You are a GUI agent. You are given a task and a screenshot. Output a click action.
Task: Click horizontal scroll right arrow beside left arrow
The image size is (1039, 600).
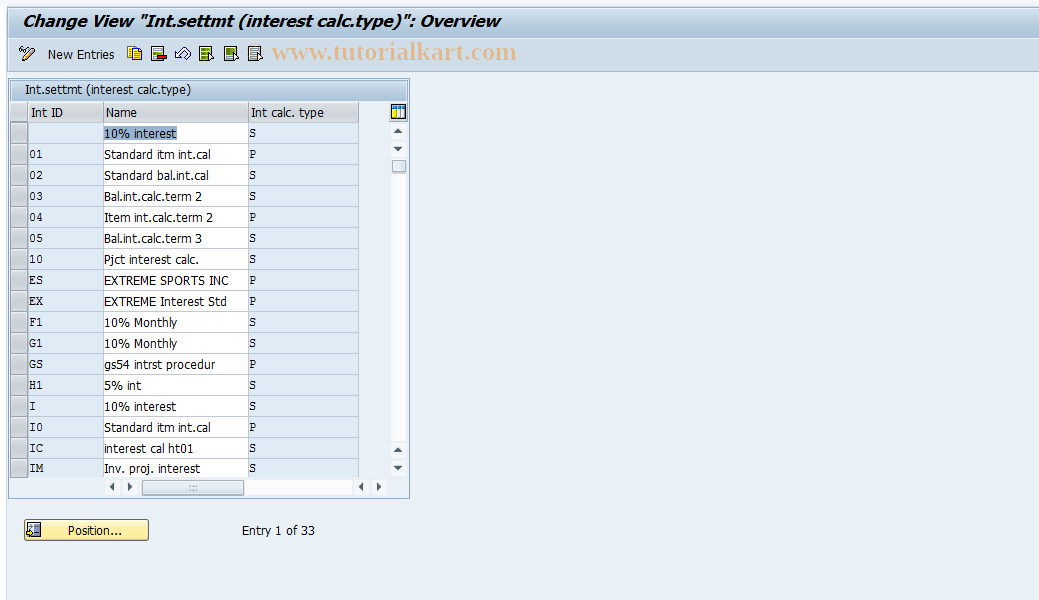(130, 487)
